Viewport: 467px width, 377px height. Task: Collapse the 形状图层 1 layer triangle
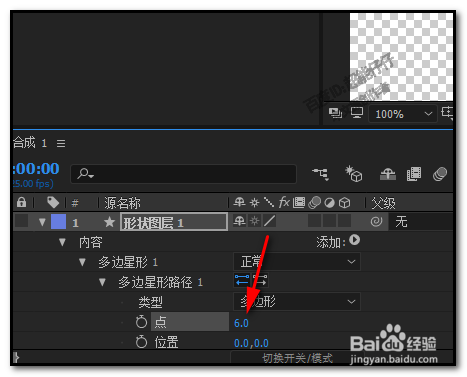tap(42, 222)
